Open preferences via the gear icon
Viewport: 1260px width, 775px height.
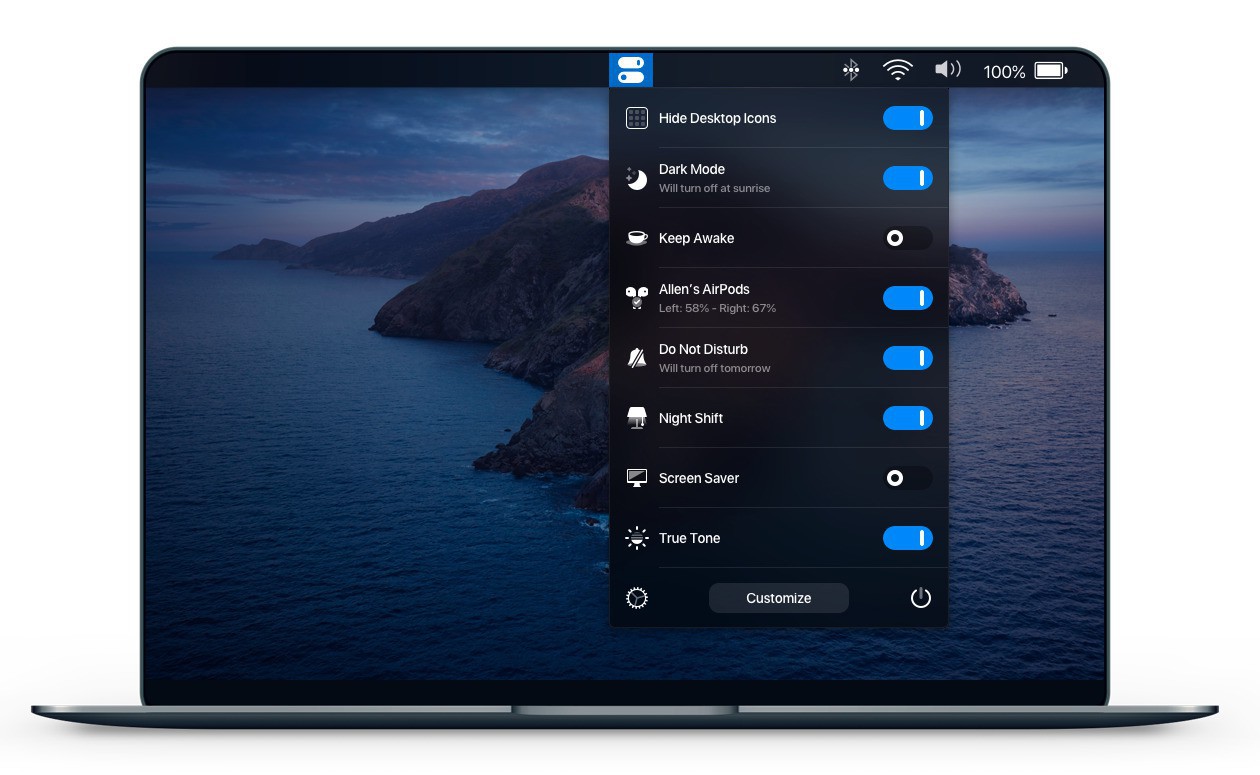[x=637, y=598]
